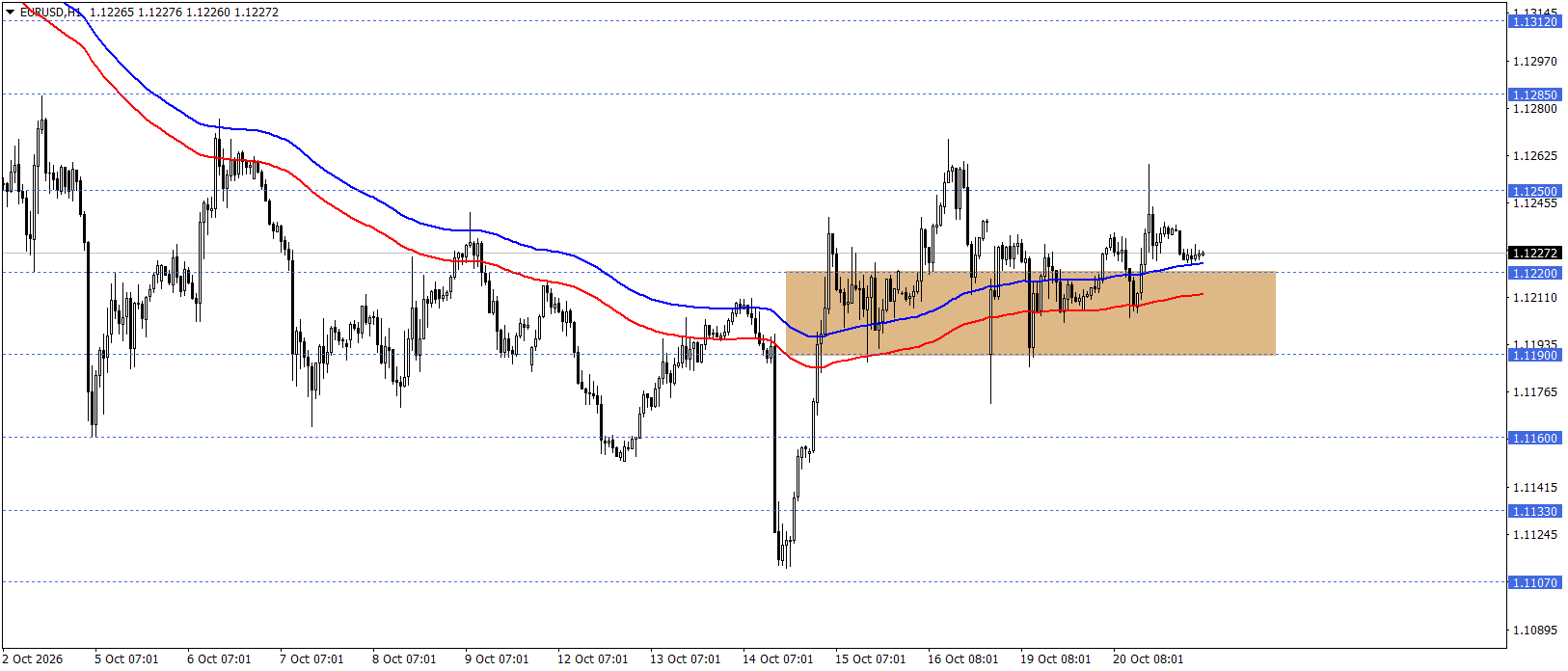
Task: Select the 1.11900 horizontal level label
Action: [x=1534, y=355]
